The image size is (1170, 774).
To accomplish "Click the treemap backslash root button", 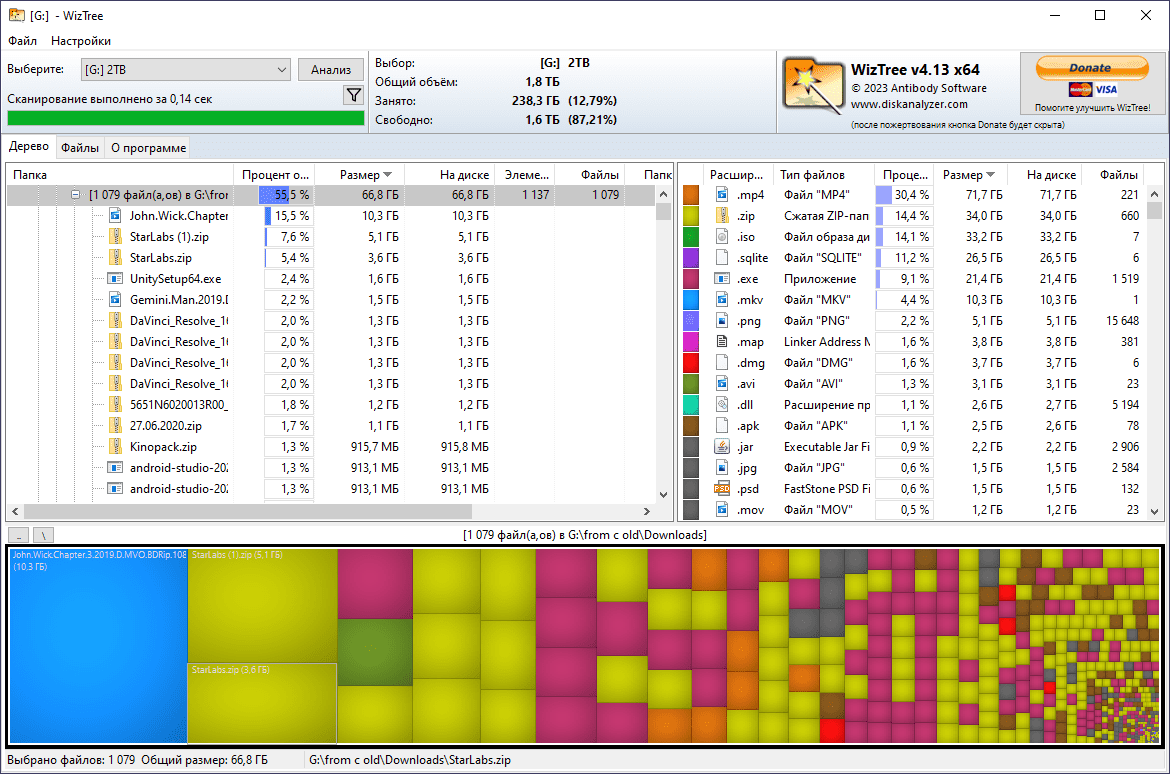I will coord(43,535).
